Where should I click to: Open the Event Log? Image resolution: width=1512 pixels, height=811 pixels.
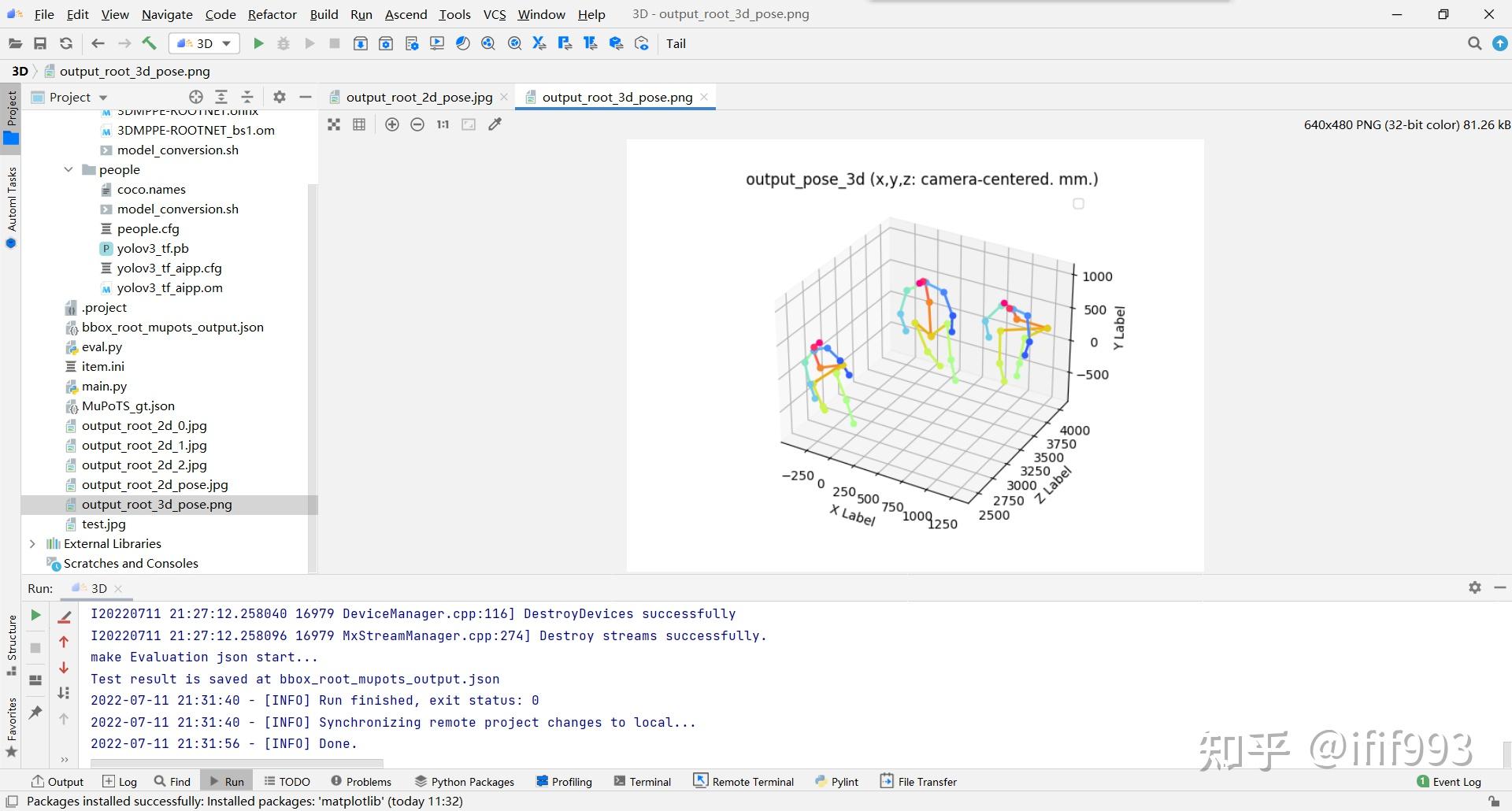[x=1448, y=782]
